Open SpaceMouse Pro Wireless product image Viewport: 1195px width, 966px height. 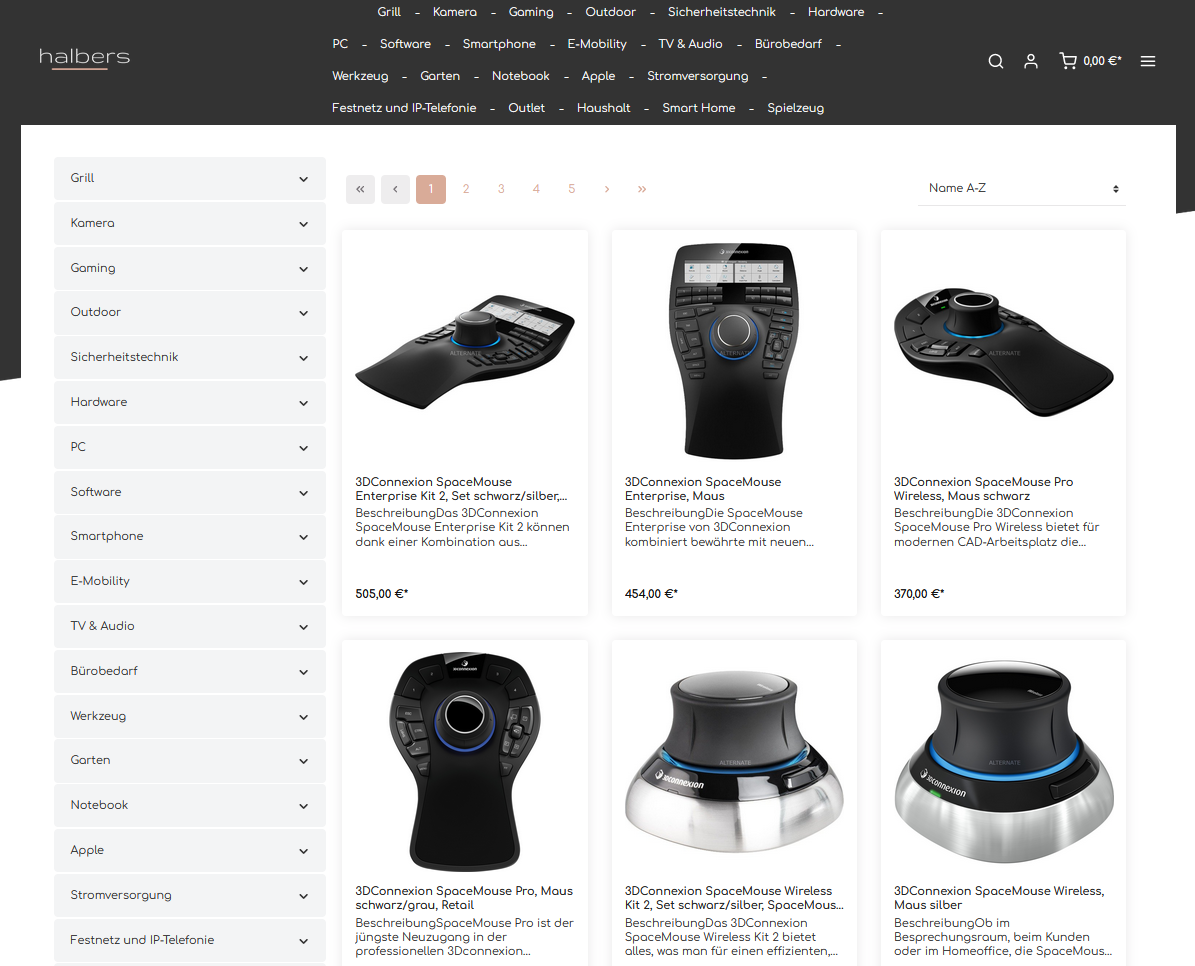click(1003, 353)
